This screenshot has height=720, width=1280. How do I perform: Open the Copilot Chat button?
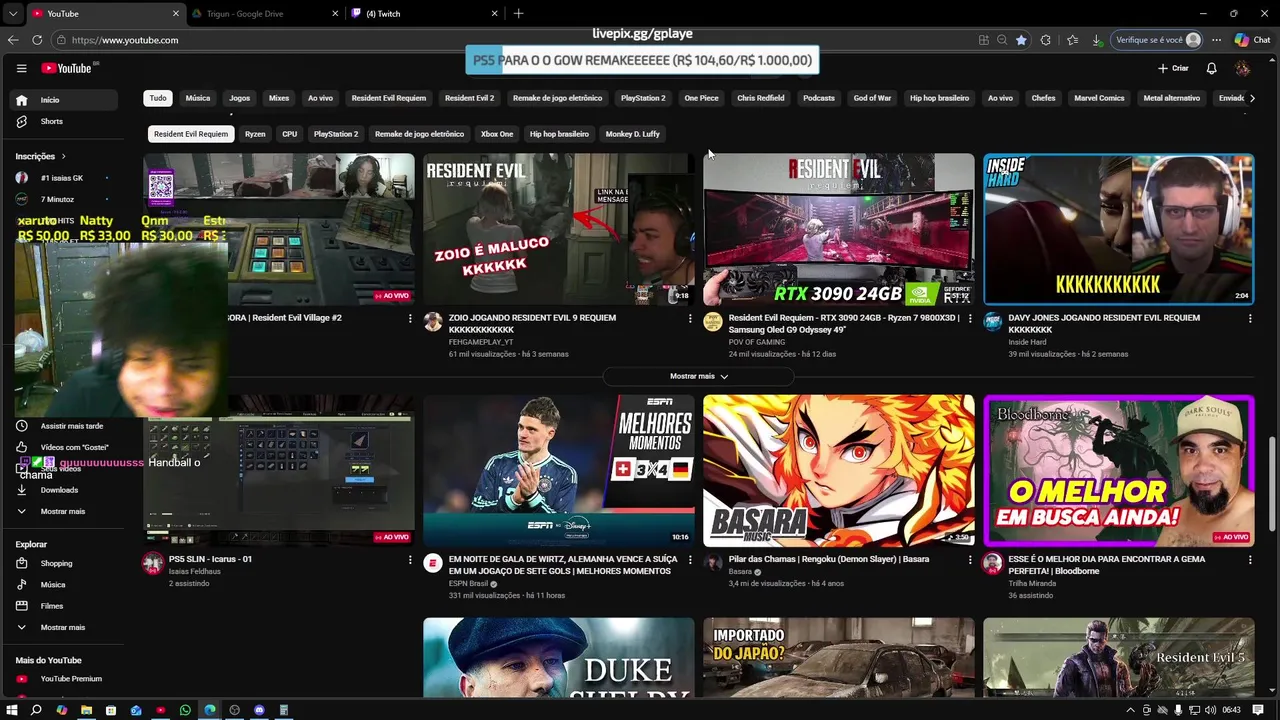pyautogui.click(x=1252, y=40)
